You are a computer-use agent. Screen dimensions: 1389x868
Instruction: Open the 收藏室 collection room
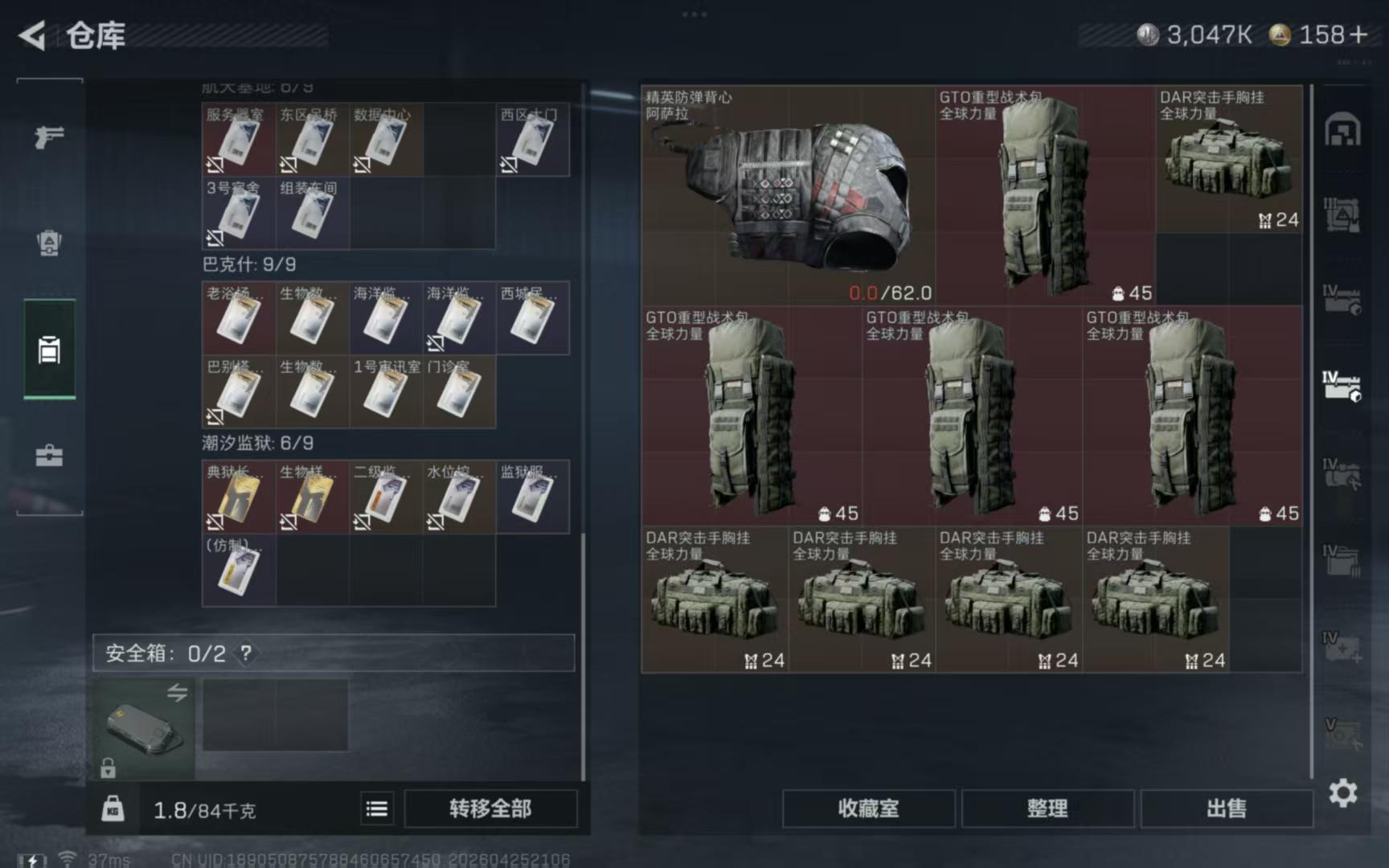click(x=868, y=809)
